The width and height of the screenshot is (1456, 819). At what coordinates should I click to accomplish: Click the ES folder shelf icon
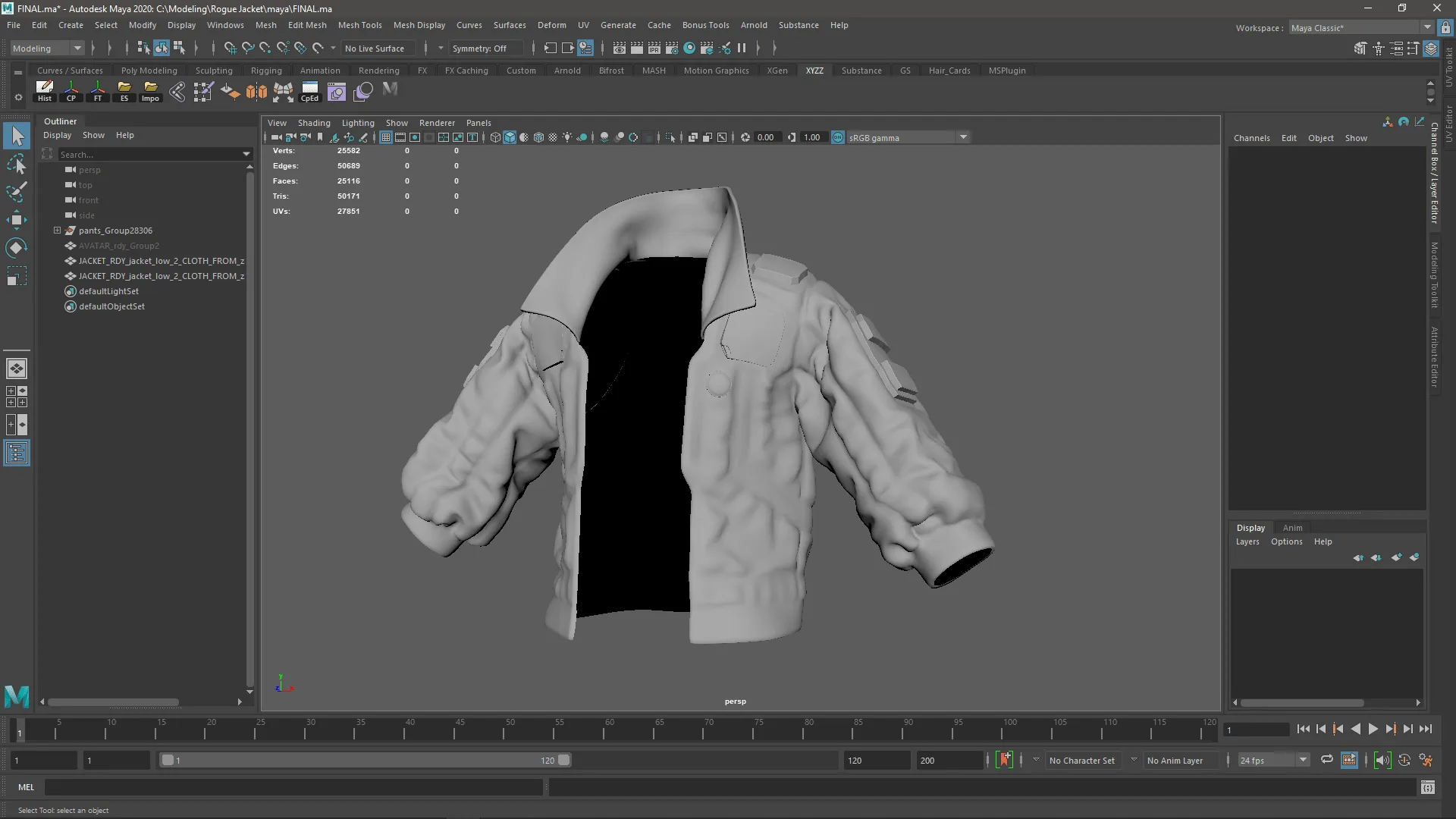coord(124,91)
